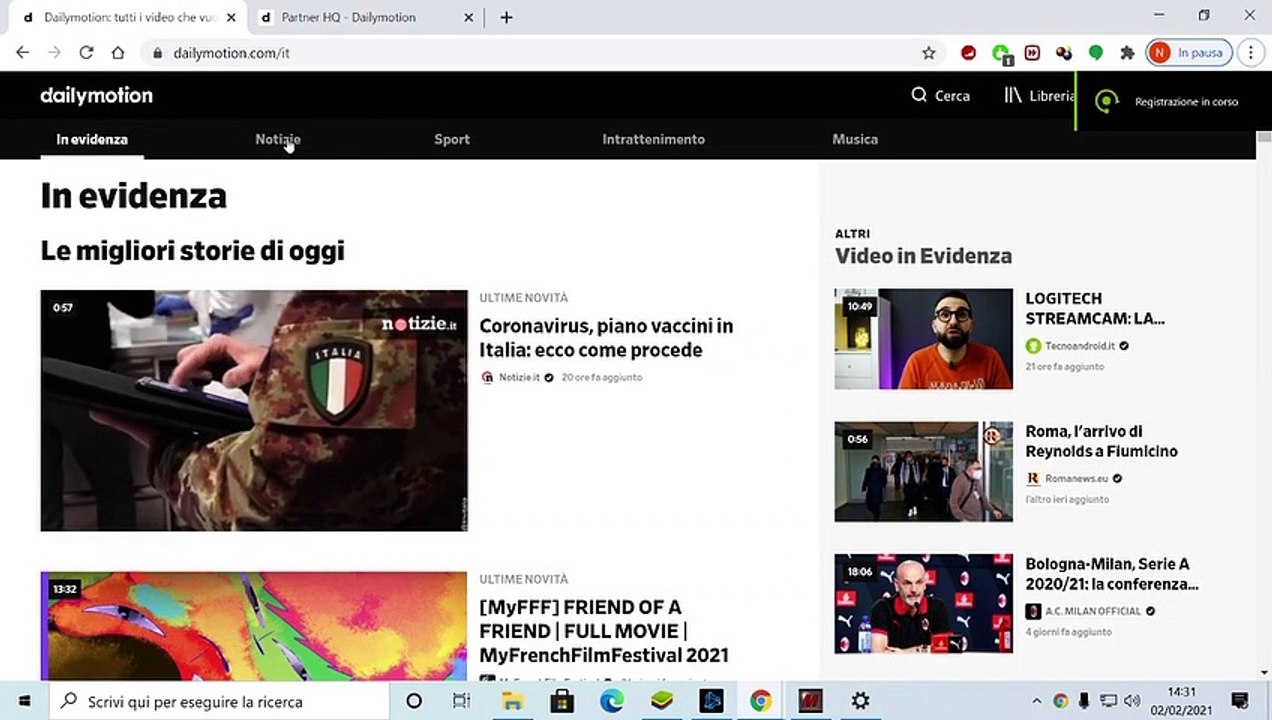Open Task View in the taskbar
1272x720 pixels.
click(461, 701)
